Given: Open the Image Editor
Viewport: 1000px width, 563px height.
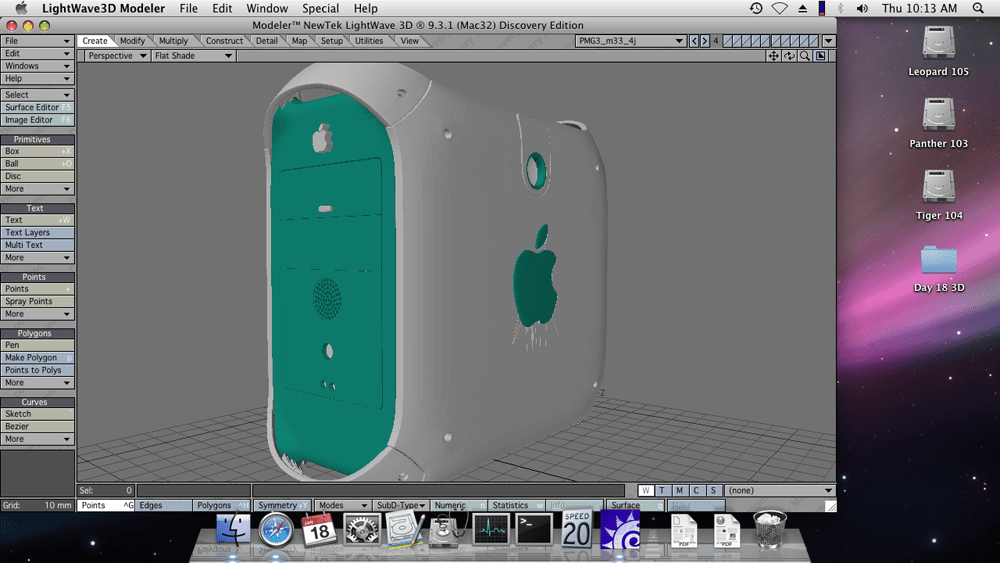Looking at the screenshot, I should click(37, 120).
